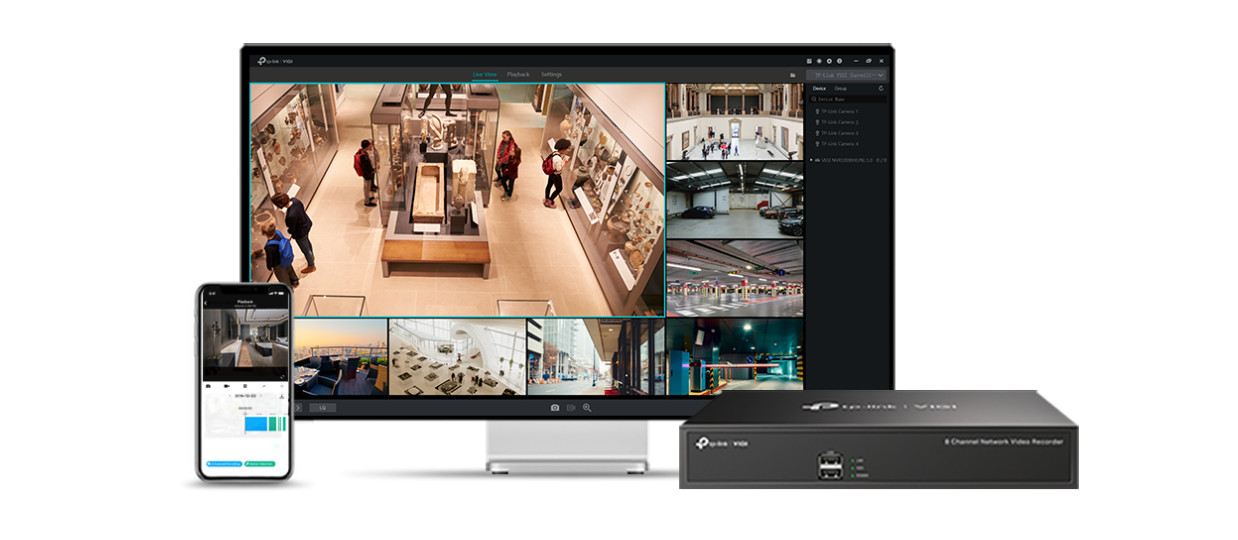Select TP-Link Camera 2 in the device list
The width and height of the screenshot is (1238, 540).
pyautogui.click(x=836, y=122)
